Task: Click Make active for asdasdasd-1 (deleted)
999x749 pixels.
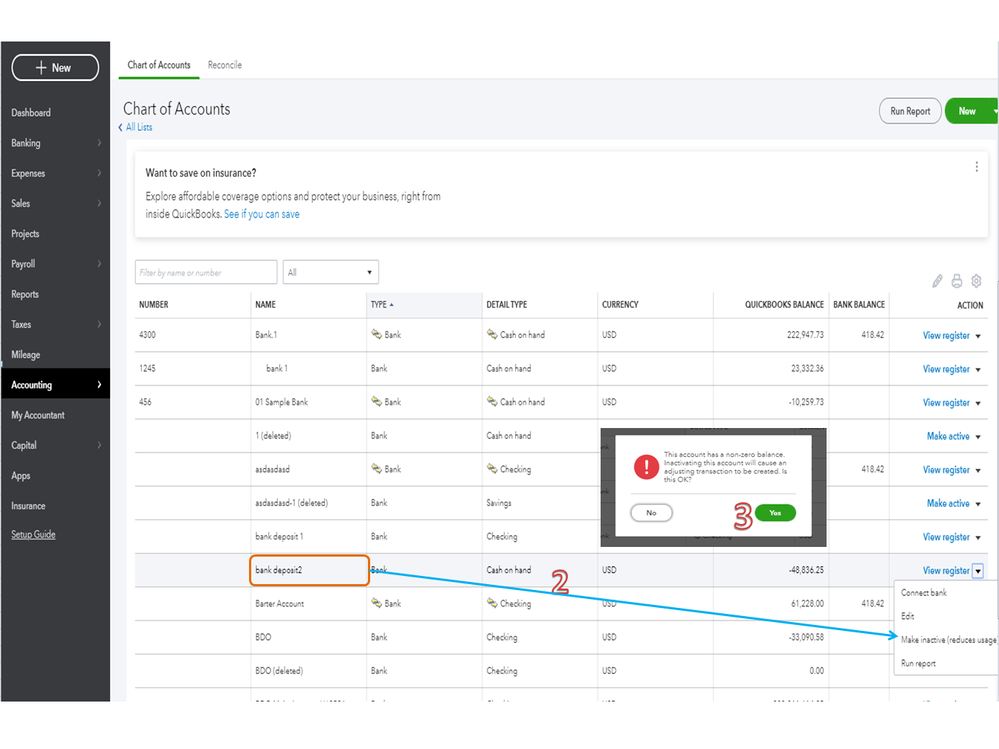Action: [x=947, y=503]
